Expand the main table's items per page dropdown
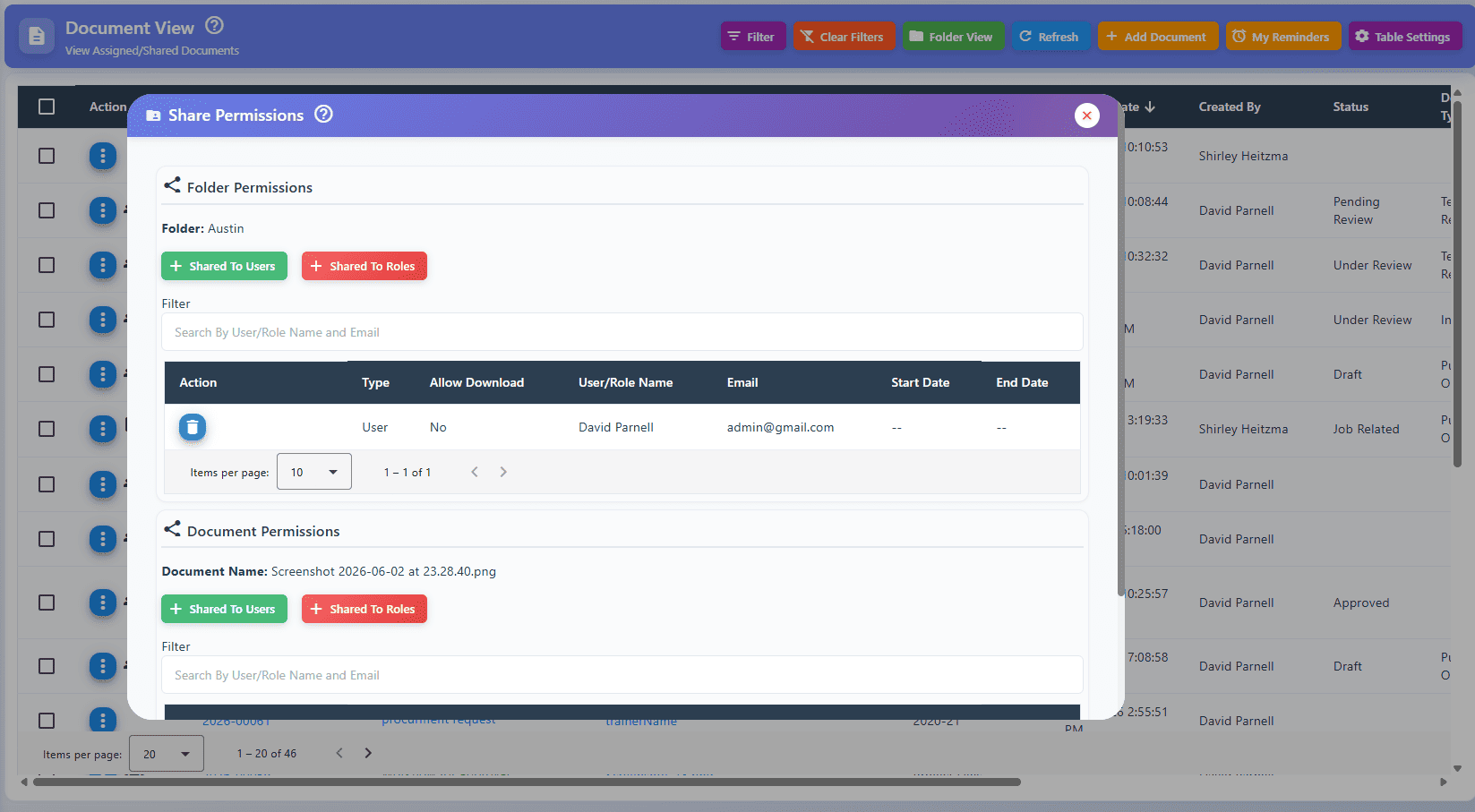The image size is (1475, 812). pos(167,754)
